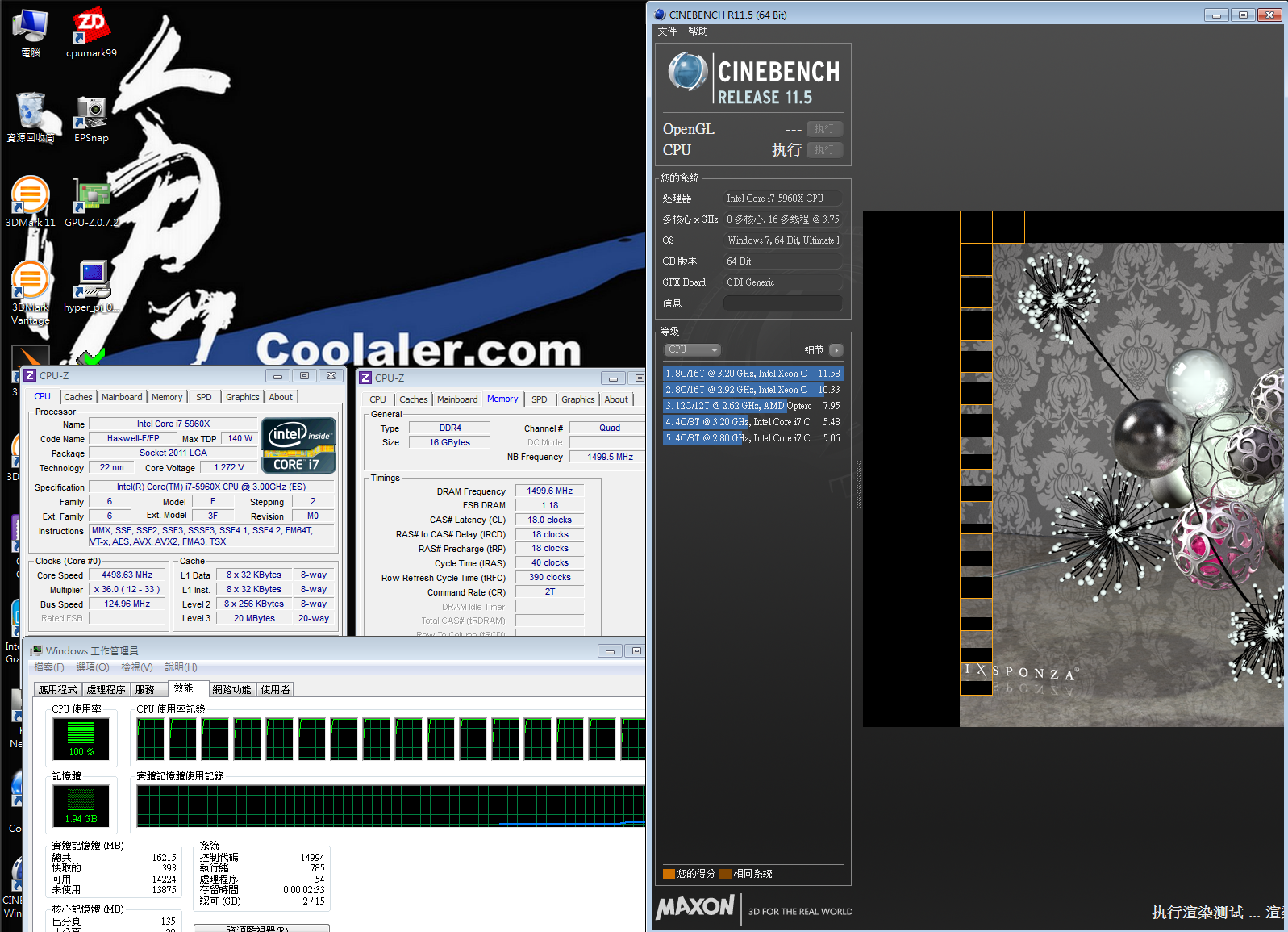This screenshot has height=932, width=1288.
Task: Click the Bus Speed 124.96 MHz value
Action: pyautogui.click(x=127, y=604)
